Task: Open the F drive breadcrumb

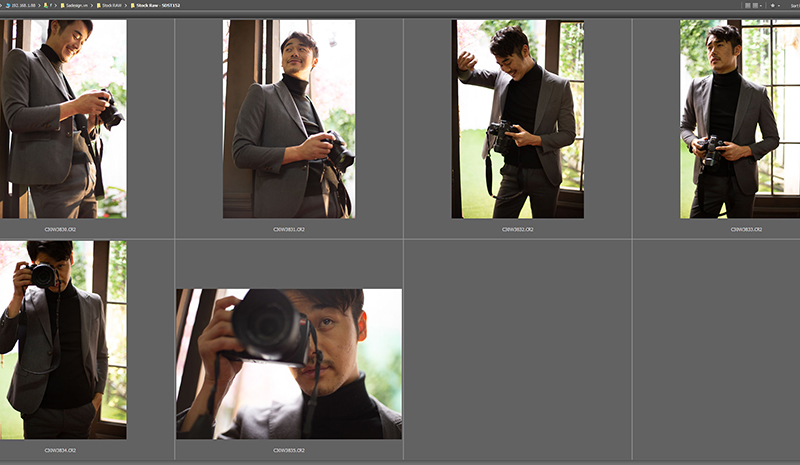Action: (x=48, y=5)
